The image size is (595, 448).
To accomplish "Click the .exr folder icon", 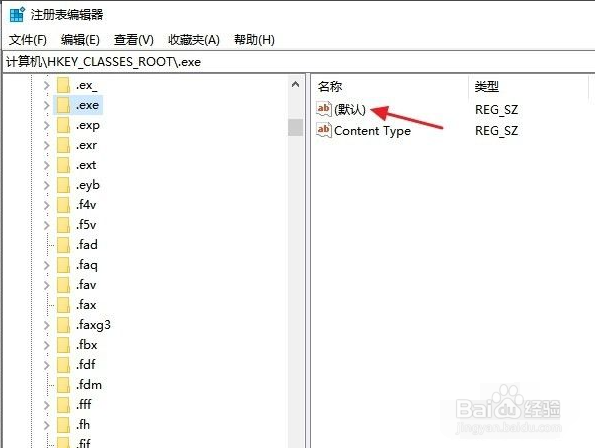I will click(63, 145).
